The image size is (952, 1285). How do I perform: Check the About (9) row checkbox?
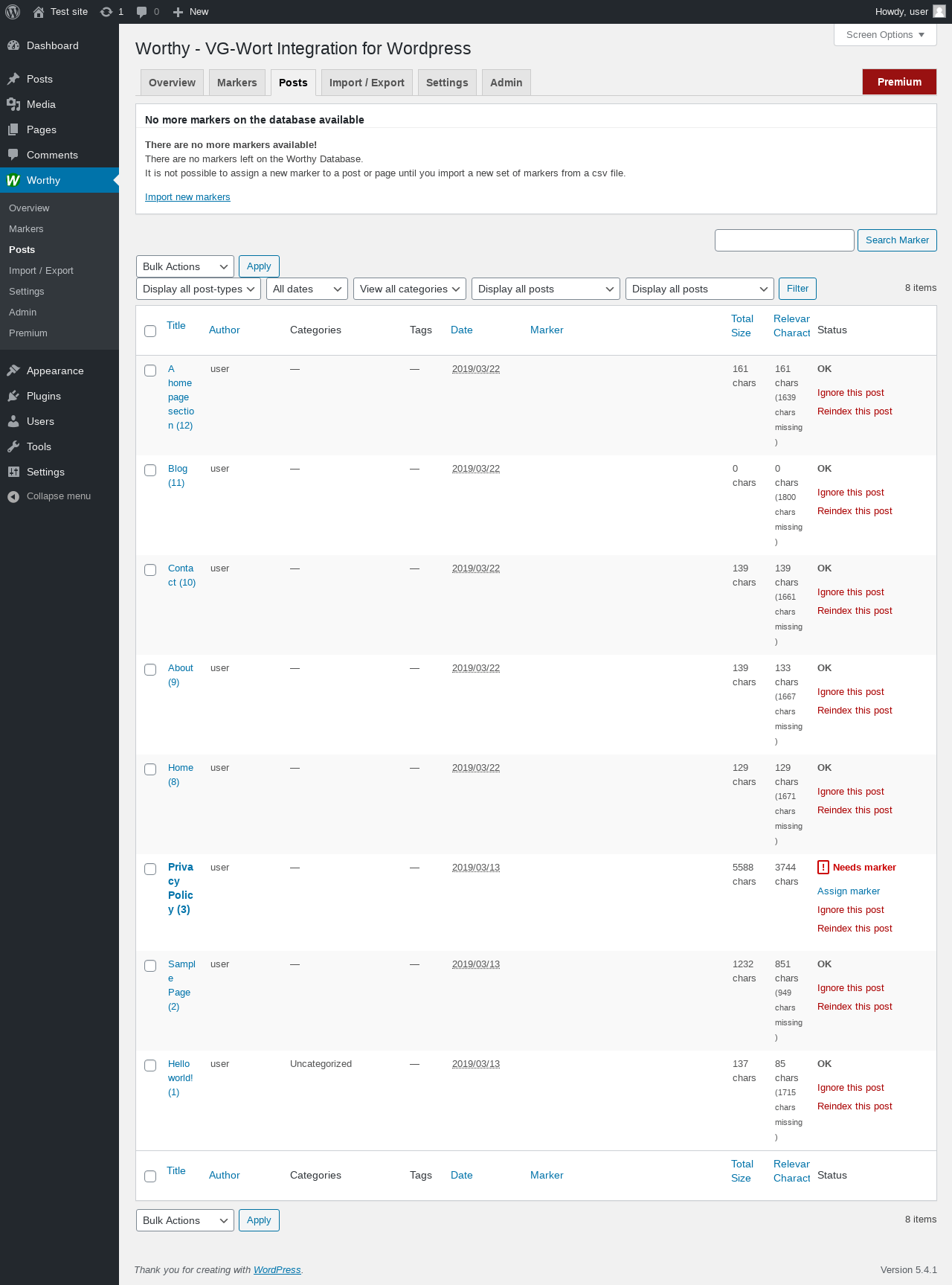pyautogui.click(x=150, y=670)
